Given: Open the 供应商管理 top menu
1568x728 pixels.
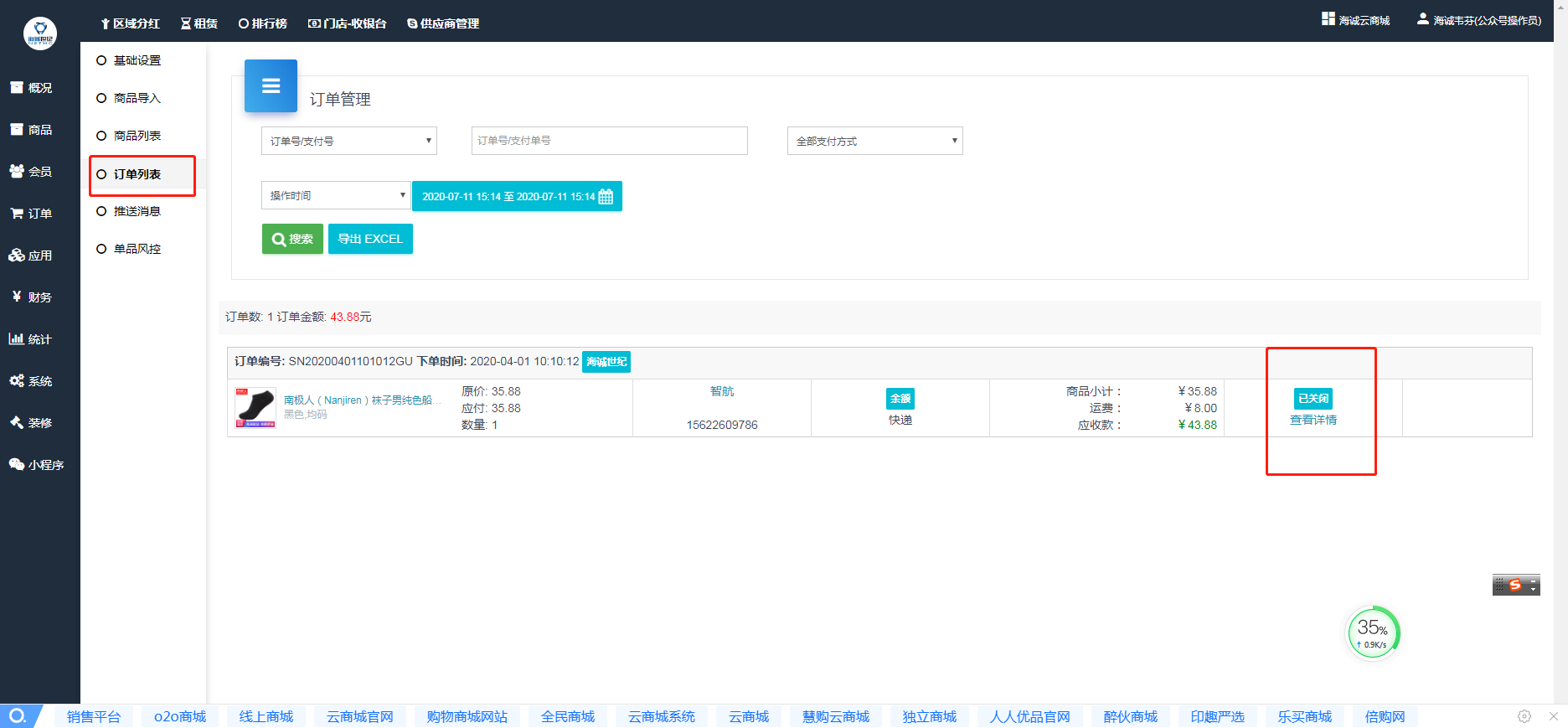Looking at the screenshot, I should point(443,23).
